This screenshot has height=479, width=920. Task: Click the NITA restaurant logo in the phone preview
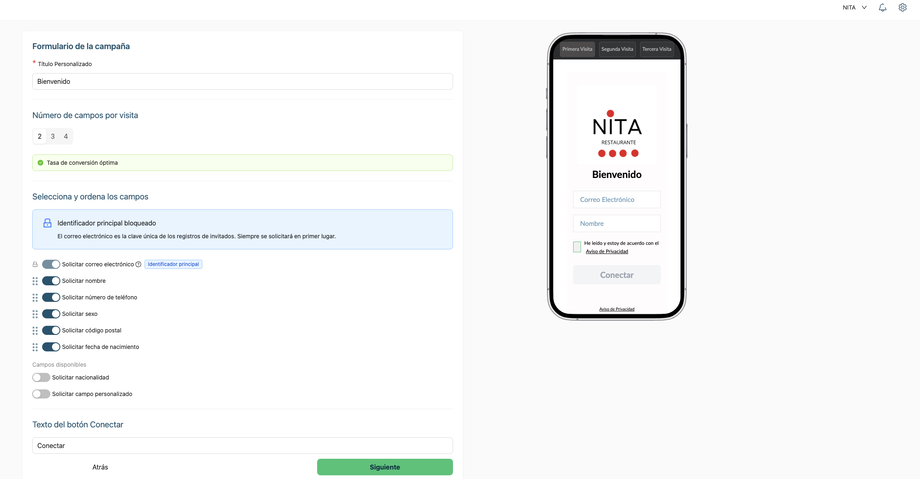point(617,134)
